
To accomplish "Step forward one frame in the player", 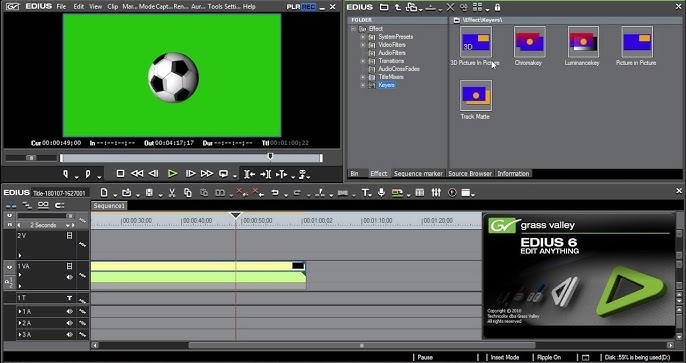I will point(190,174).
